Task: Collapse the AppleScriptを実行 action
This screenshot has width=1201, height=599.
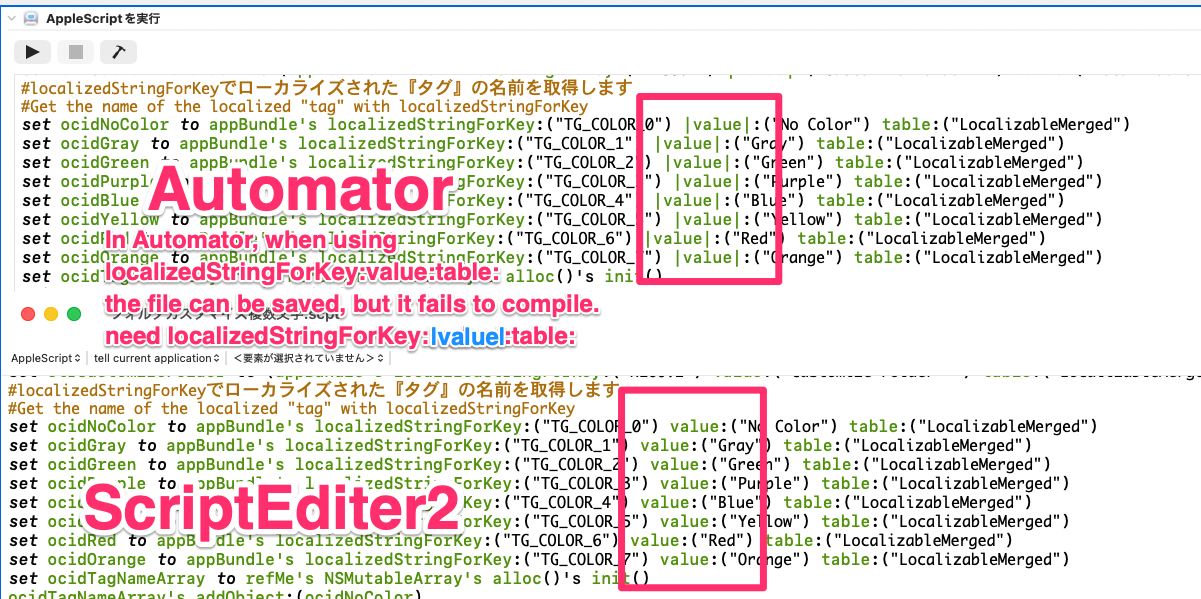Action: click(10, 19)
